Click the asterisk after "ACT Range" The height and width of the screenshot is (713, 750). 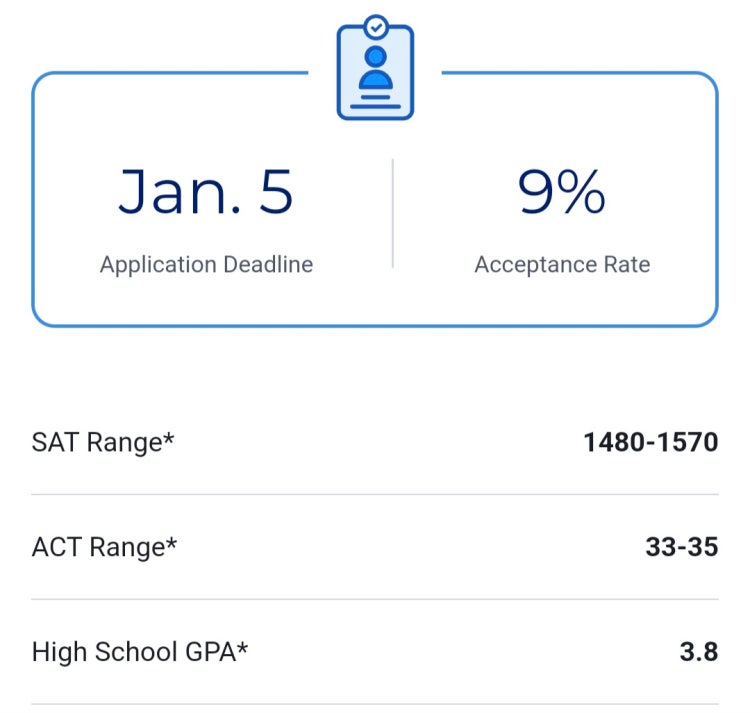pyautogui.click(x=171, y=542)
